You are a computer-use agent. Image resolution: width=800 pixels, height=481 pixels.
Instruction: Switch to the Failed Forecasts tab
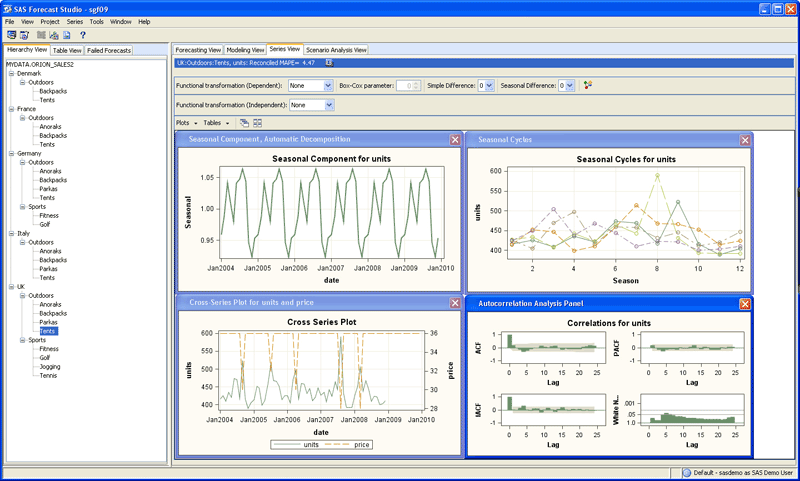(x=109, y=50)
